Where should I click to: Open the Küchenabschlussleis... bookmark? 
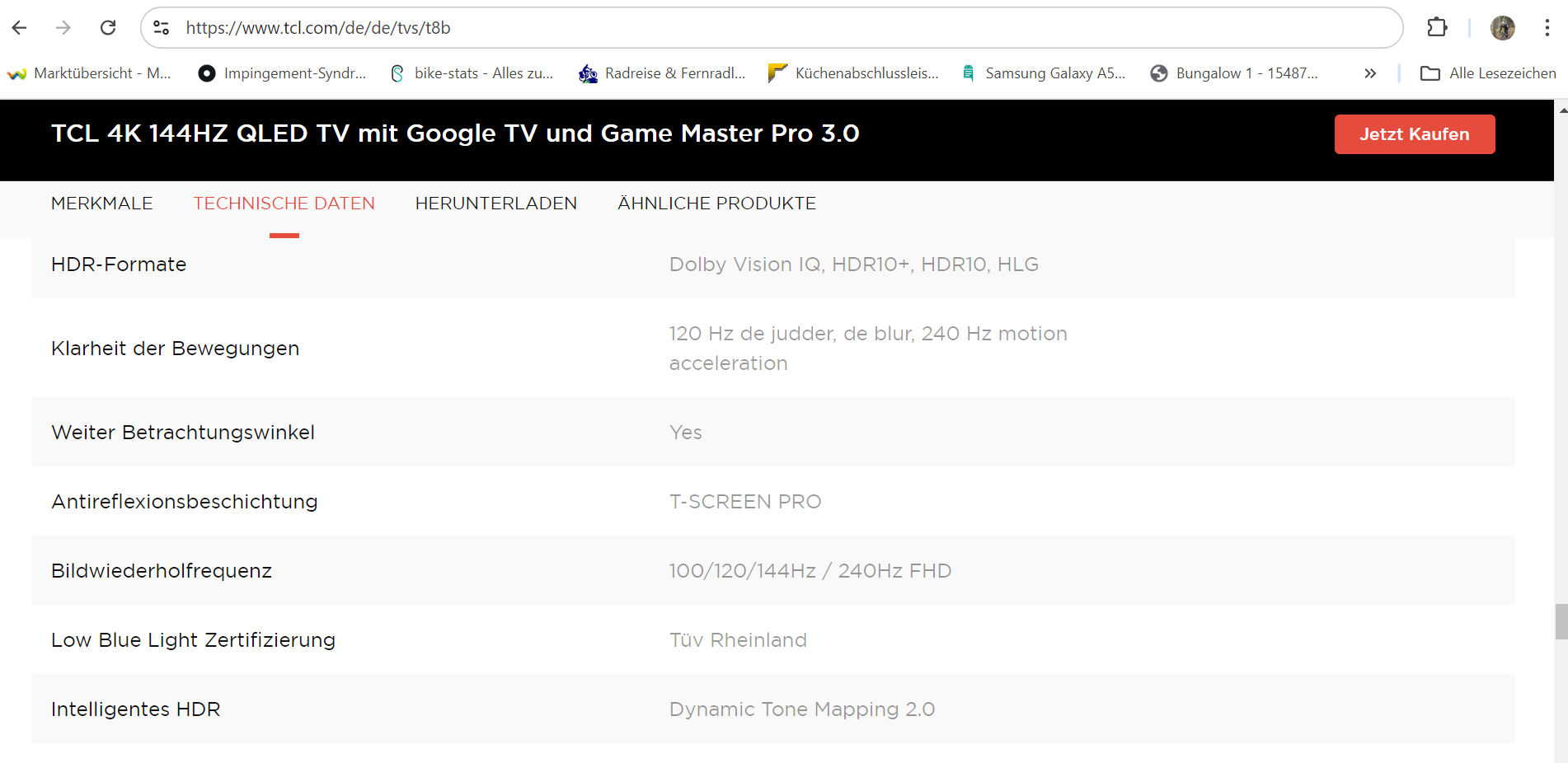tap(853, 73)
